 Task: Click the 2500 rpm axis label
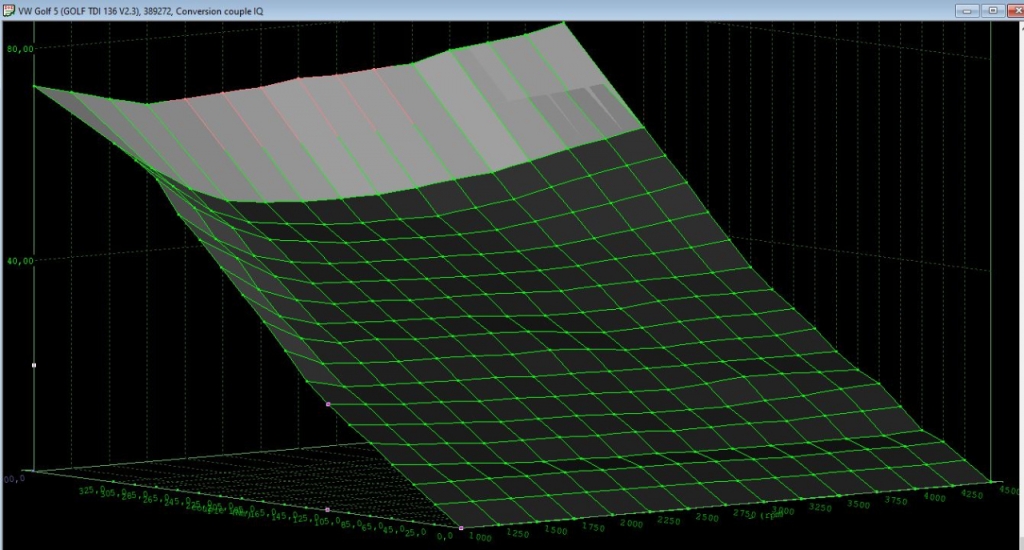point(707,517)
